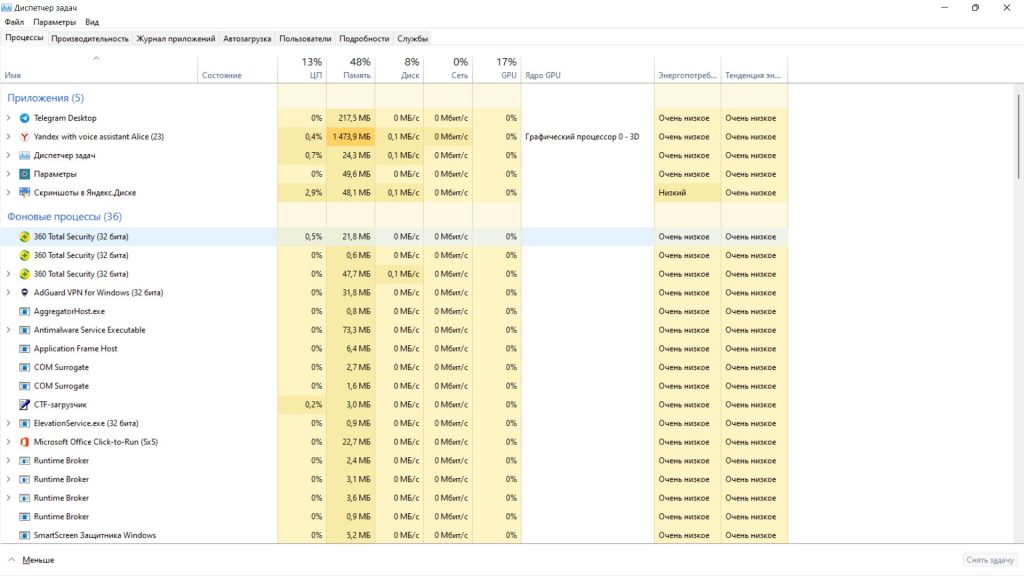Click the 1 473,9 МБ memory cell
This screenshot has height=576, width=1024.
tap(351, 137)
